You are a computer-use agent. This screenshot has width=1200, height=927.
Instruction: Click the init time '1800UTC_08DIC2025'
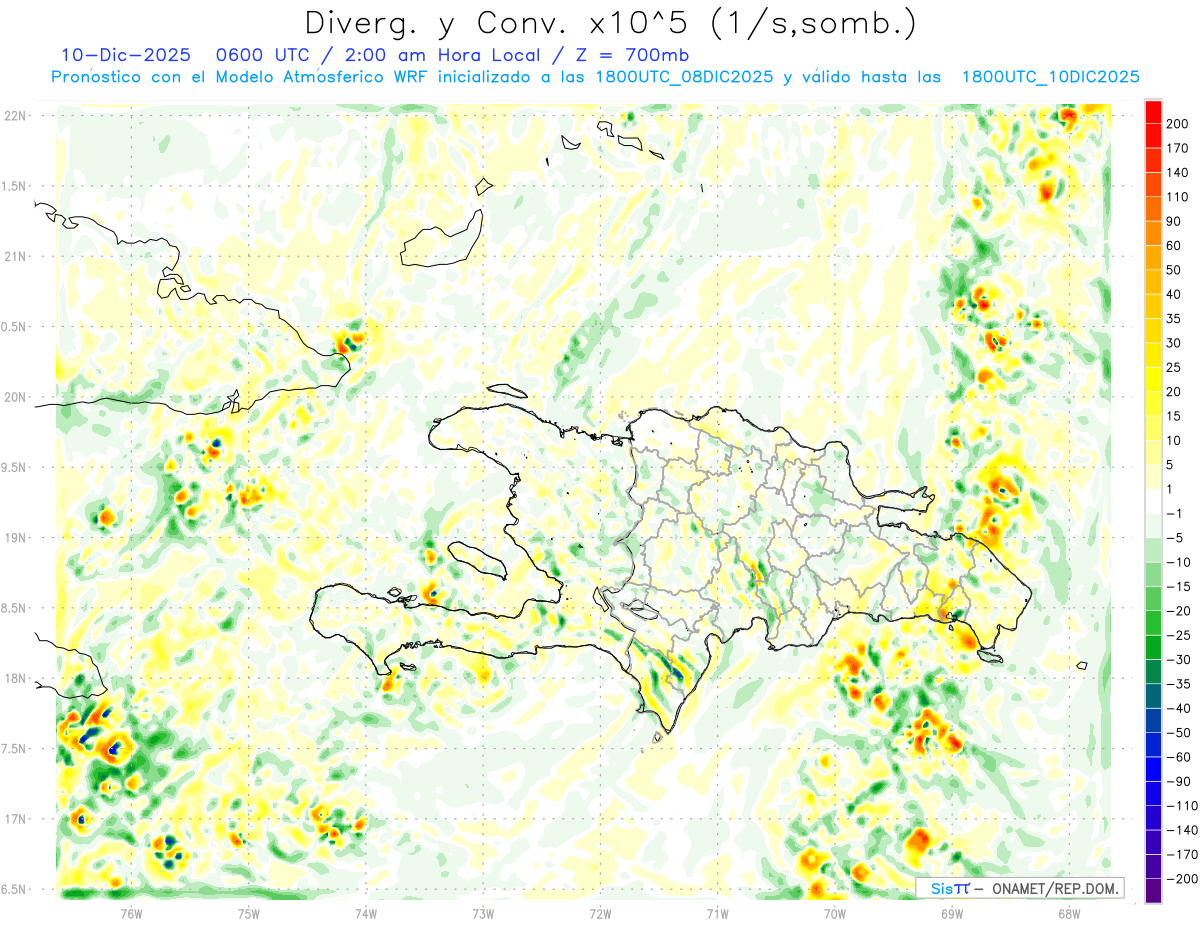click(x=684, y=77)
